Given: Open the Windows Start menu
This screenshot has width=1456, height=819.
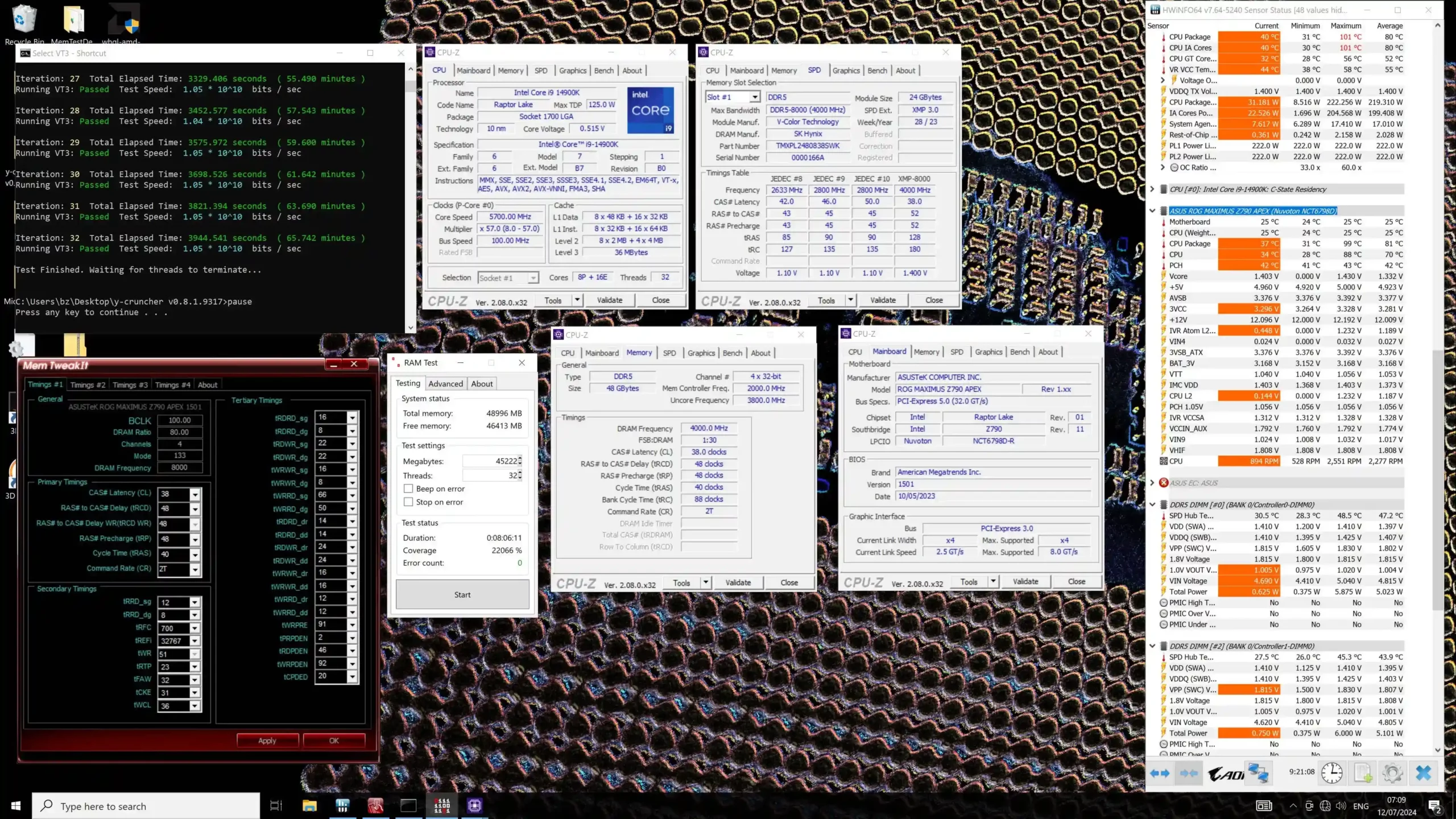Looking at the screenshot, I should point(16,805).
